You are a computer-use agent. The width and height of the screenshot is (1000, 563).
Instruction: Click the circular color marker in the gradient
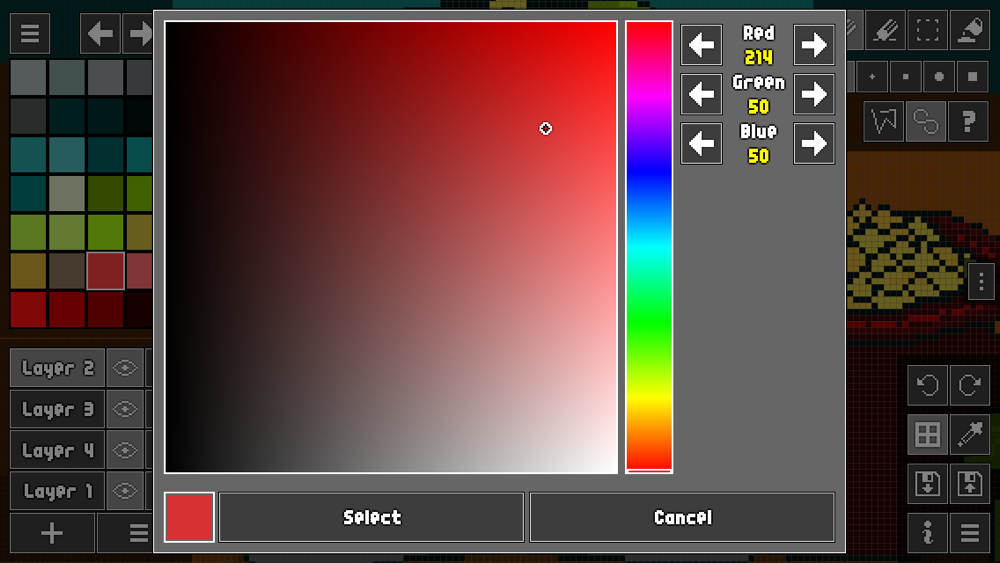click(545, 129)
